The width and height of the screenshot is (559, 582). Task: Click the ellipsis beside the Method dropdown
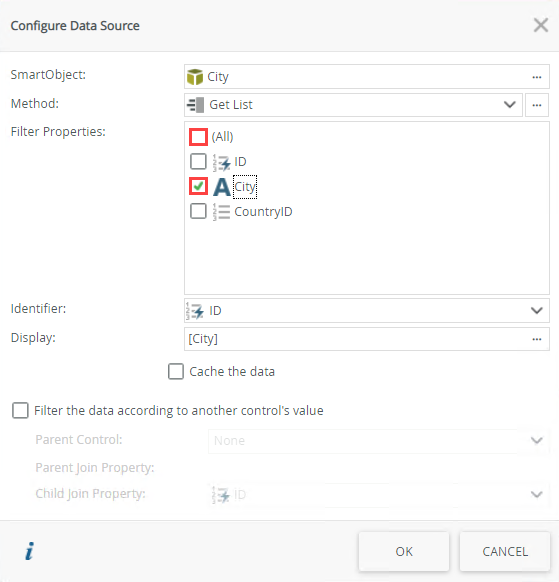[x=537, y=105]
